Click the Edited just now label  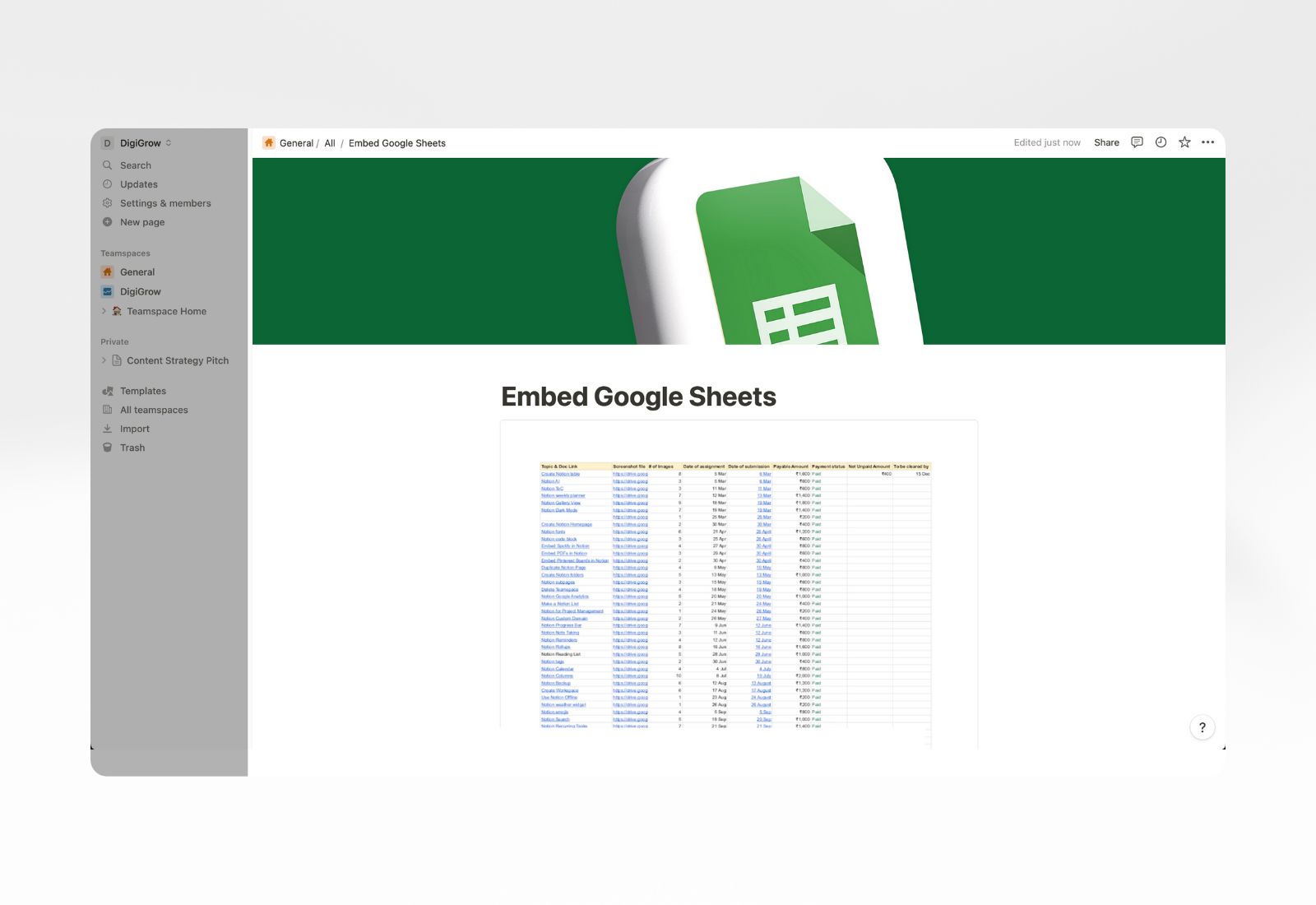pos(1047,143)
